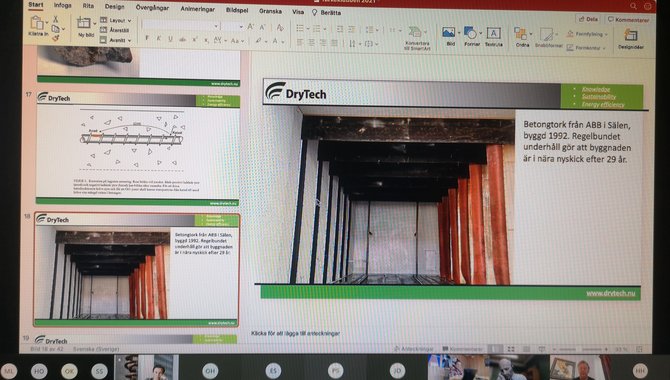Viewport: 670px width, 380px height.
Task: Open the font name combo box
Action: click(180, 26)
